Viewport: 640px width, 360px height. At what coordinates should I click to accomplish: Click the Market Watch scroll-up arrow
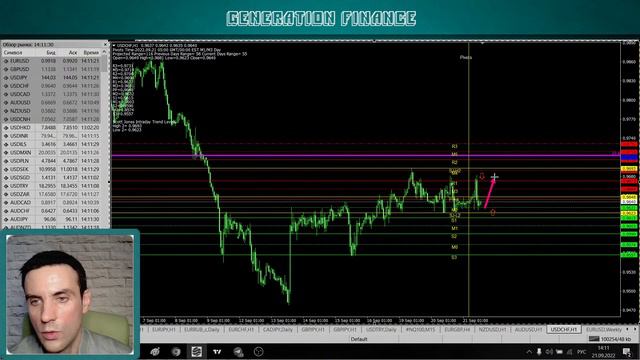(105, 53)
